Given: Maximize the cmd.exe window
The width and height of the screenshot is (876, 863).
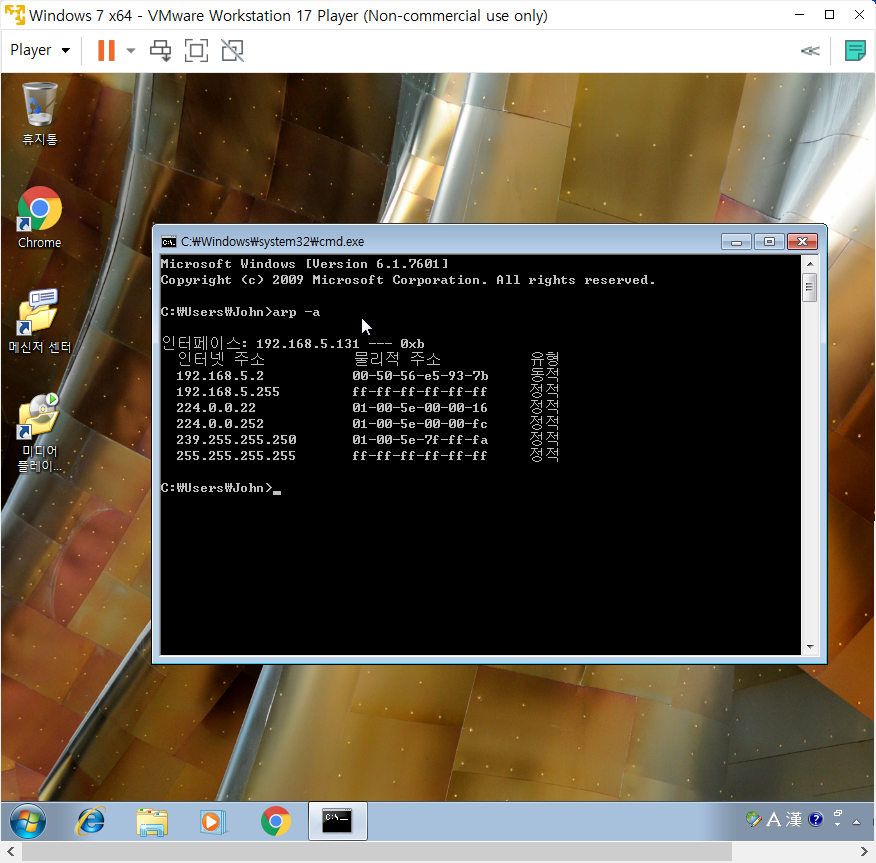Looking at the screenshot, I should (x=769, y=242).
